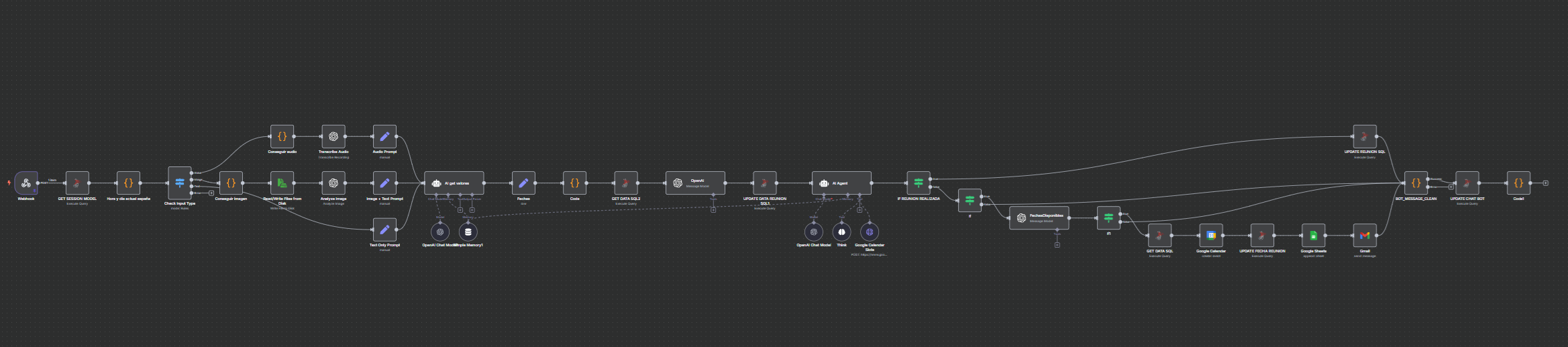Image resolution: width=1568 pixels, height=347 pixels.
Task: Select the UPDATE REUNION SQL node
Action: coord(1365,136)
